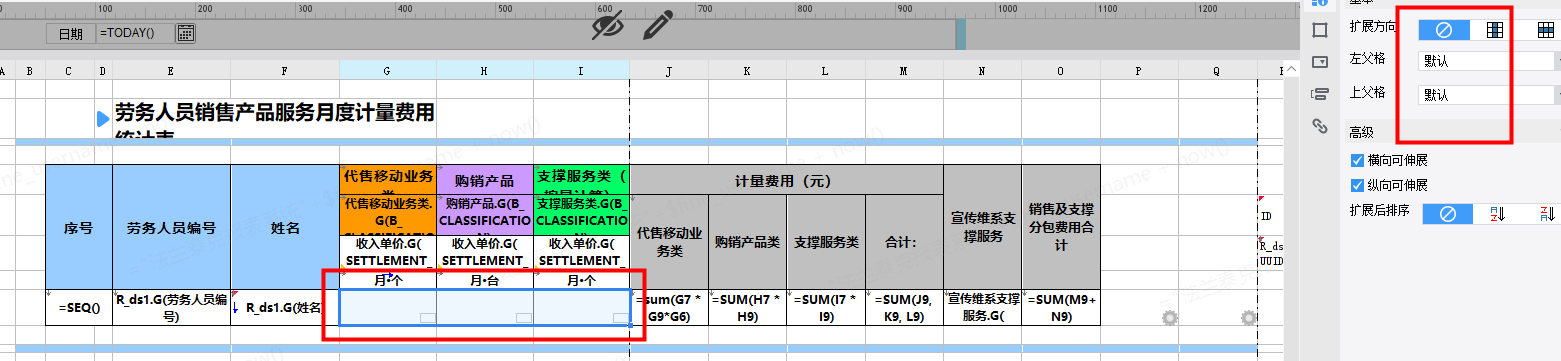Open the hyperlink chain panel icon

pos(1319,126)
